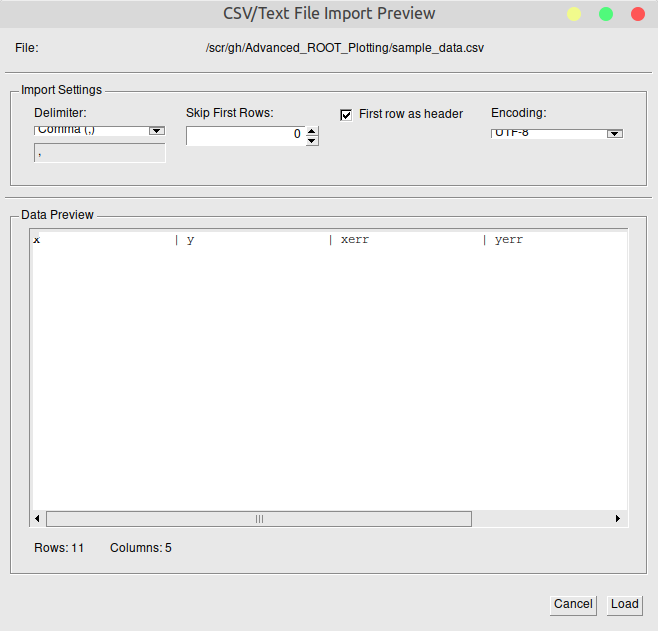Image resolution: width=658 pixels, height=631 pixels.
Task: Close the import preview with red button
Action: [637, 14]
